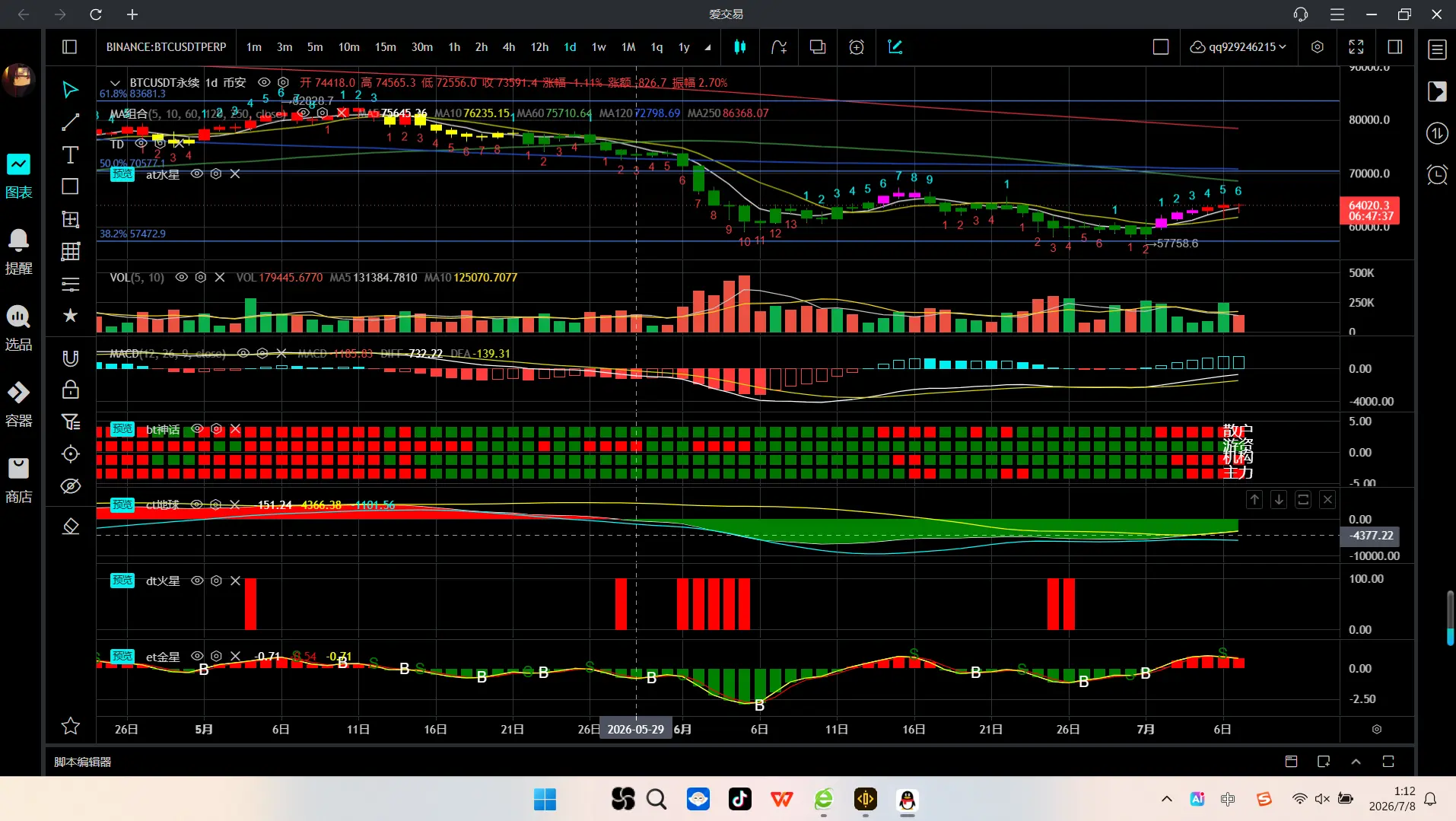
Task: Click the magnet snap tool icon
Action: point(70,358)
